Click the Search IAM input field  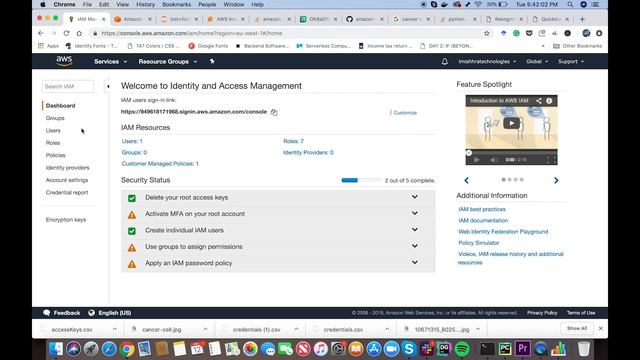(68, 86)
